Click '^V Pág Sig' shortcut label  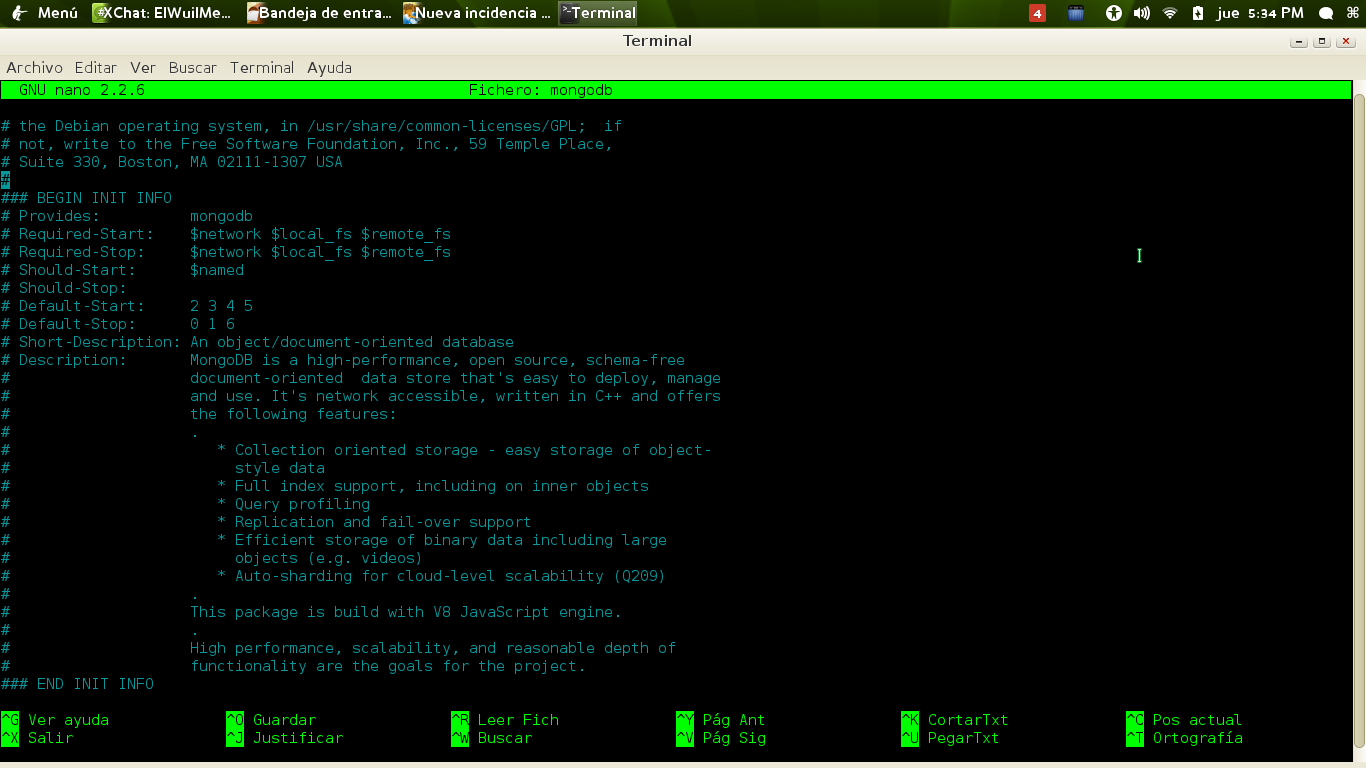pos(721,738)
